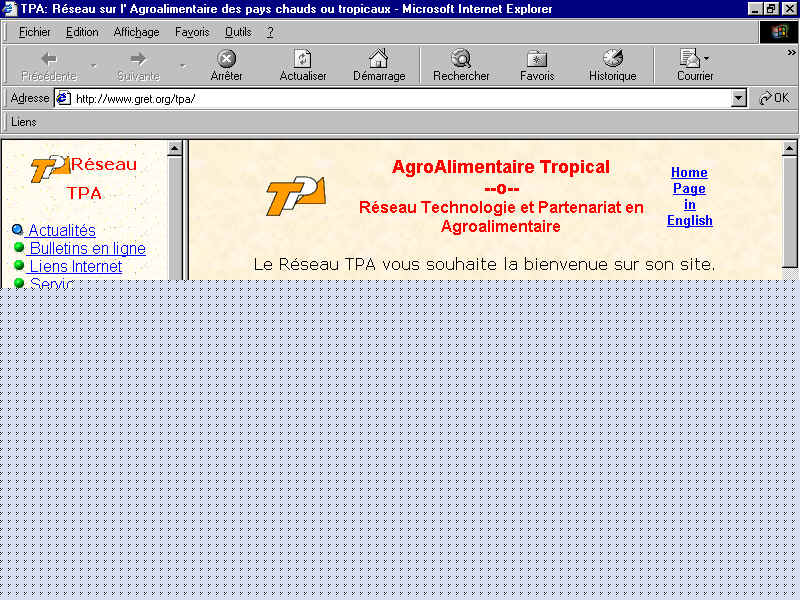Go to the Démarrage home icon
The image size is (800, 600).
click(379, 59)
